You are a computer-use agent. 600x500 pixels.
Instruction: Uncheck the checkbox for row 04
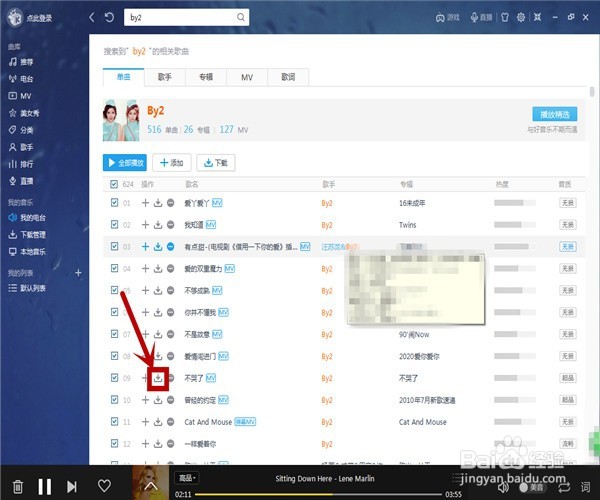click(114, 268)
